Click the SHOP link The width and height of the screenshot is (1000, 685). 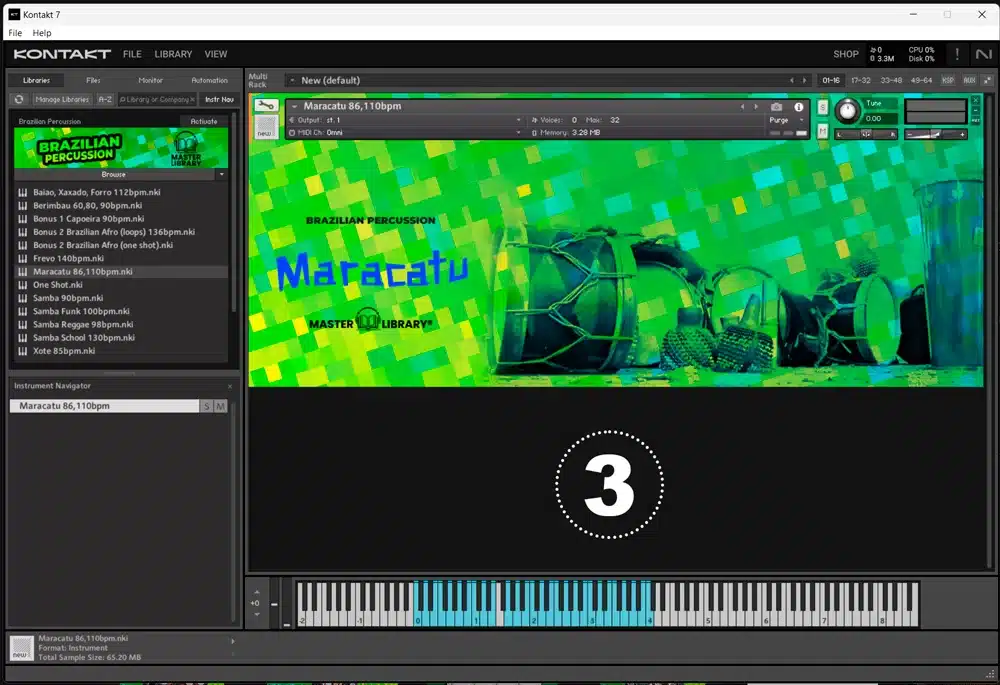pyautogui.click(x=846, y=54)
